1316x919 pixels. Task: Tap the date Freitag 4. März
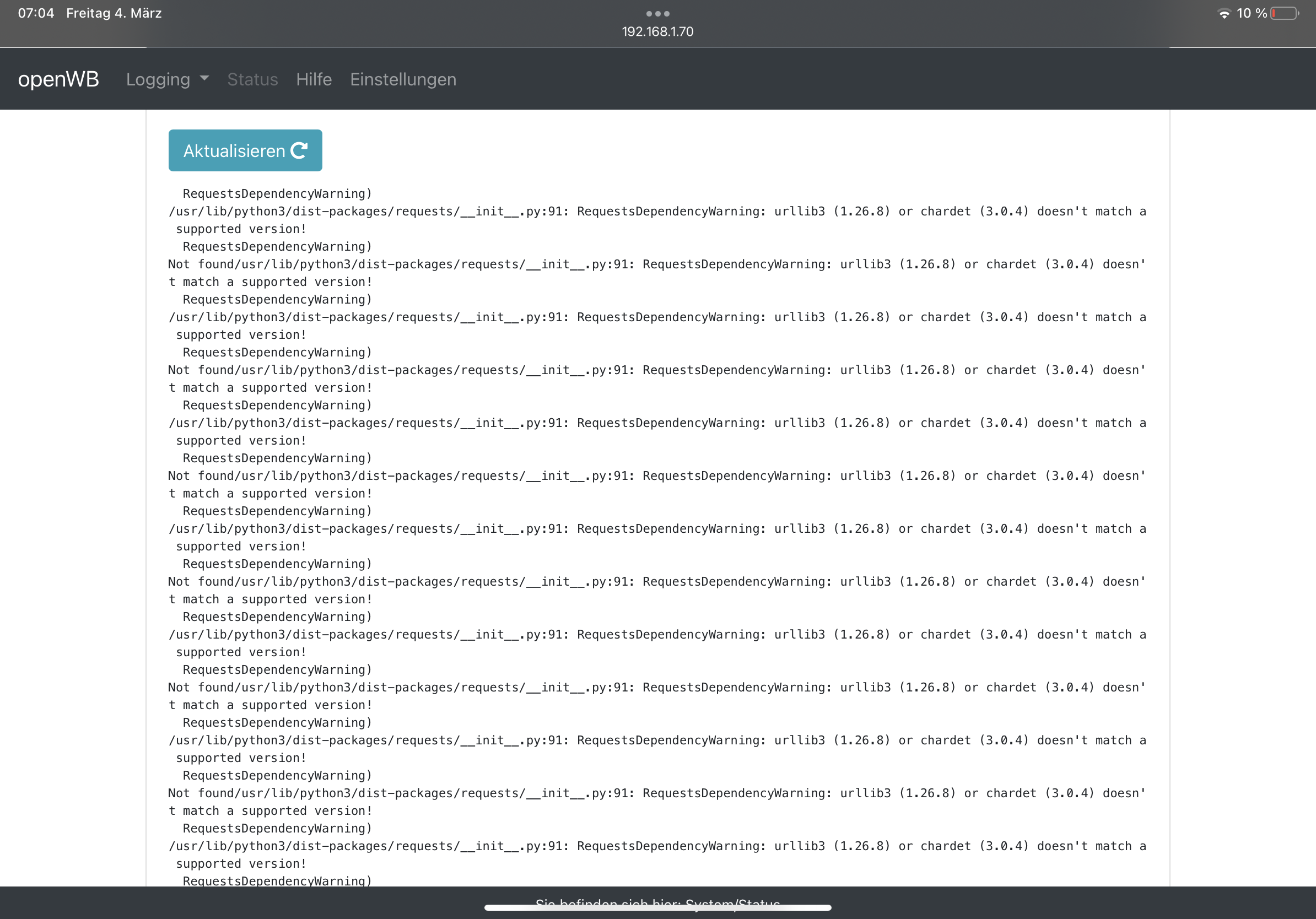114,13
